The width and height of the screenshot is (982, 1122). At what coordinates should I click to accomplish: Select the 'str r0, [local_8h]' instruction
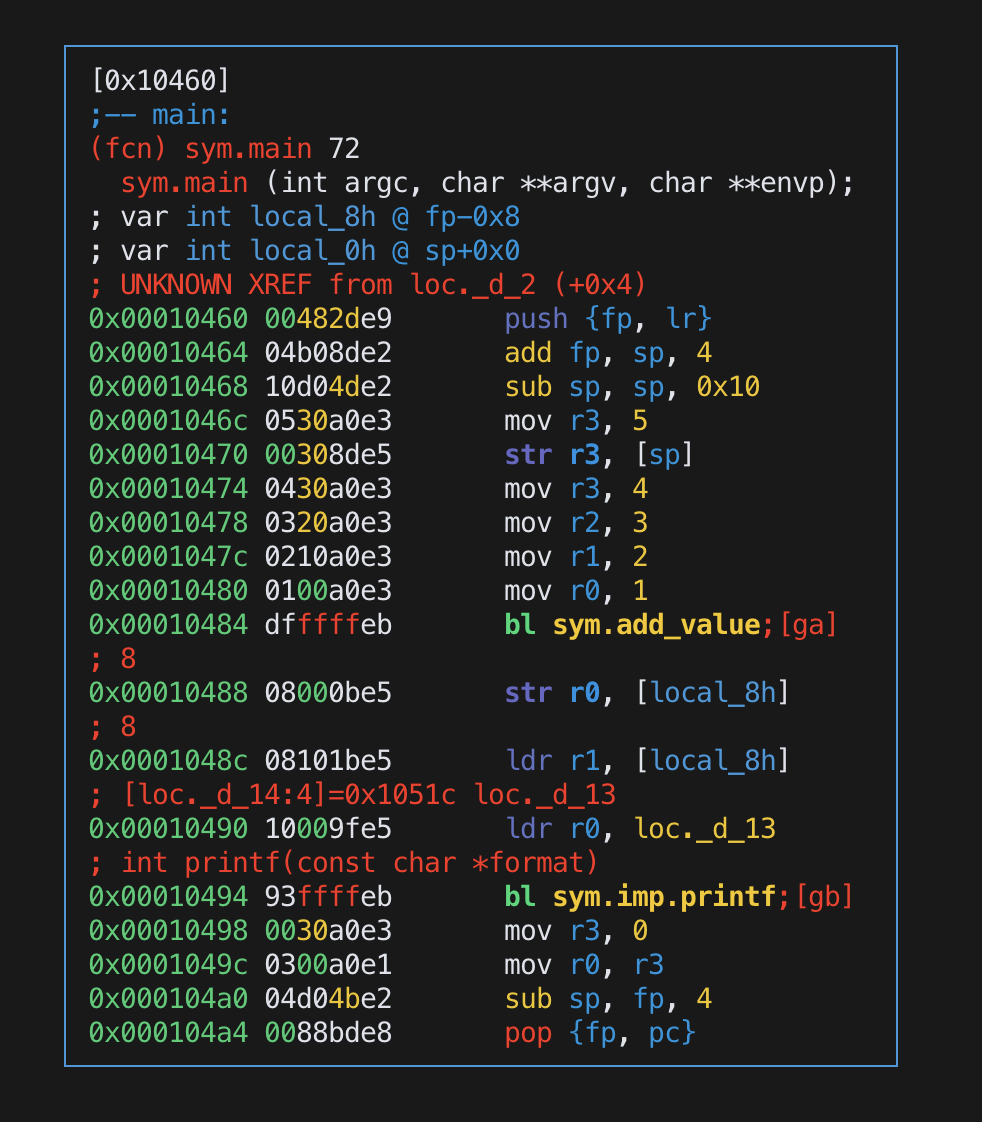[x=647, y=693]
